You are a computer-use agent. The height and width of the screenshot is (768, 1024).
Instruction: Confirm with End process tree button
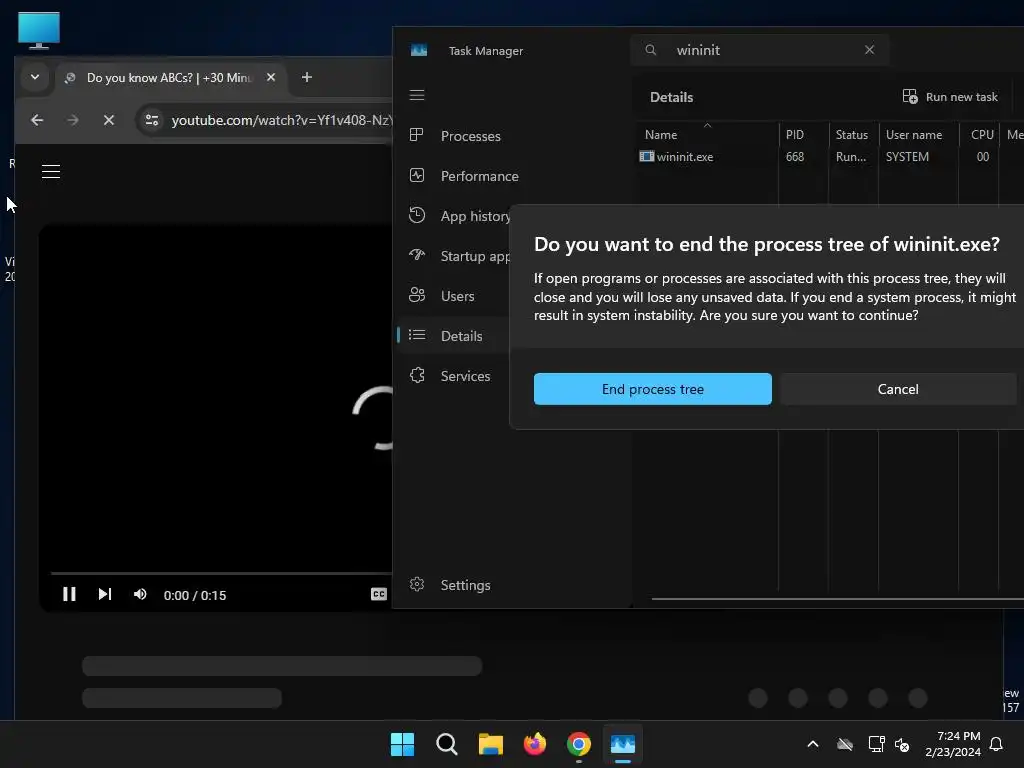(x=652, y=389)
